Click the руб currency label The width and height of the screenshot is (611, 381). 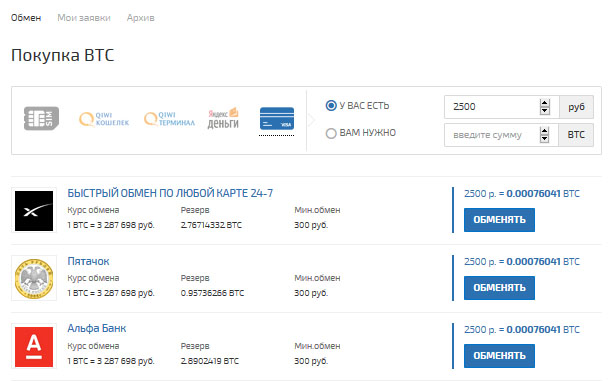coord(576,107)
